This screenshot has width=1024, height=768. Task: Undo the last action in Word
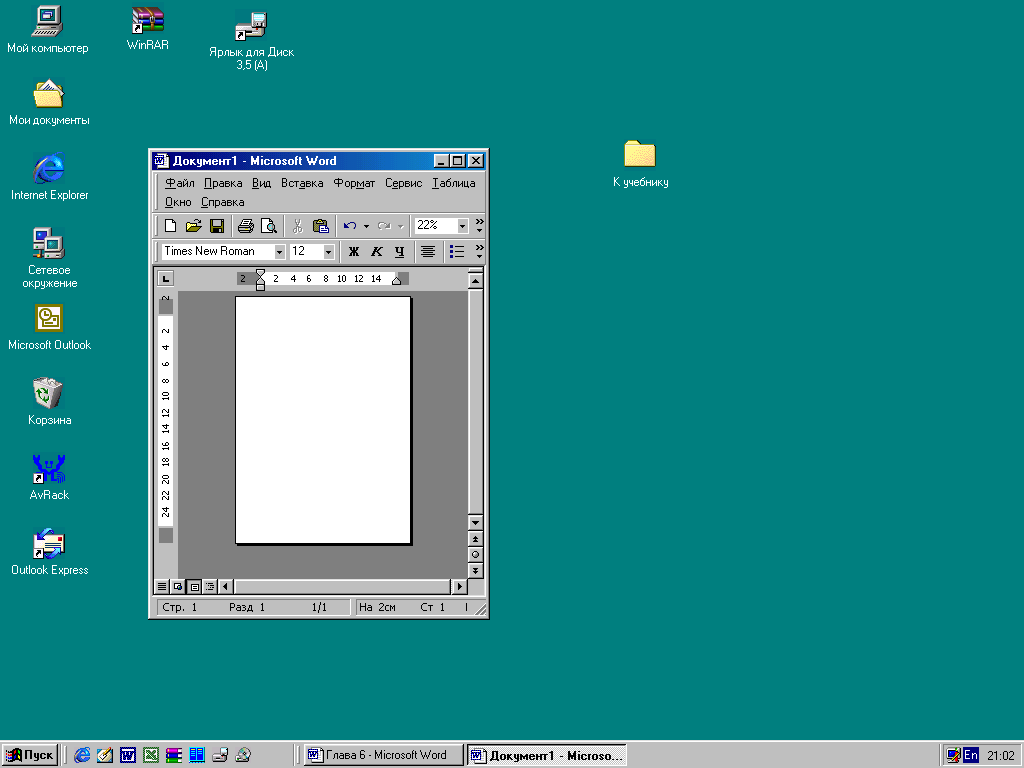[350, 226]
